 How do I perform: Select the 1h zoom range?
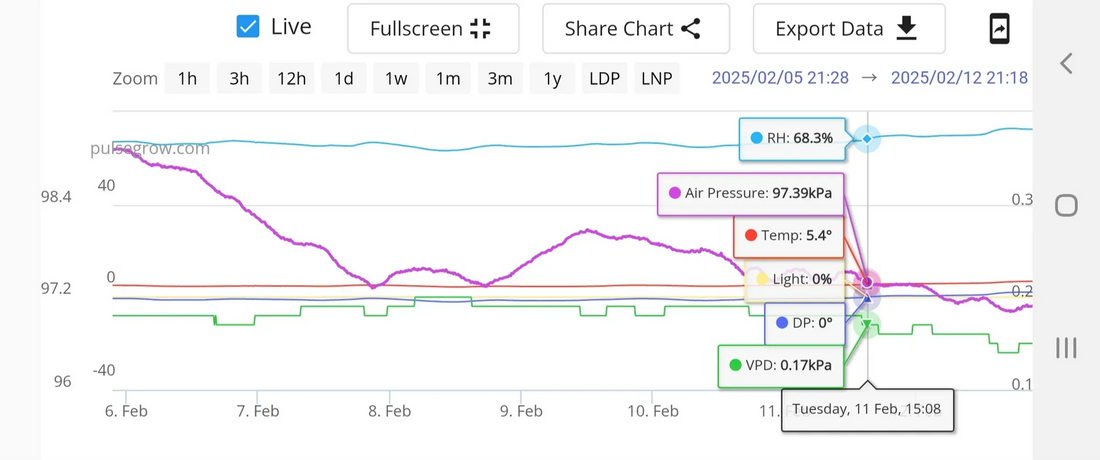187,79
